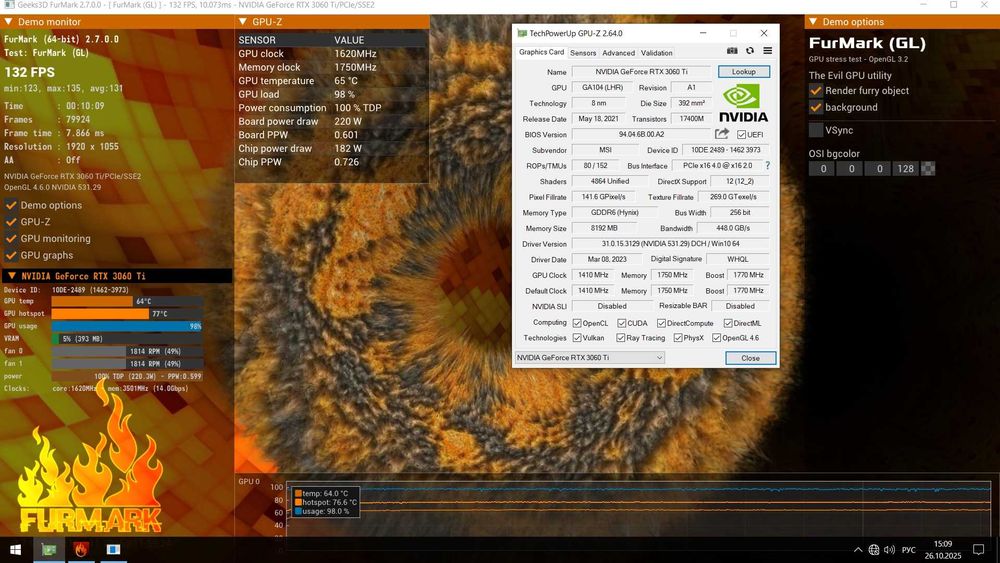
Task: Open the volume speaker tray icon
Action: [890, 550]
